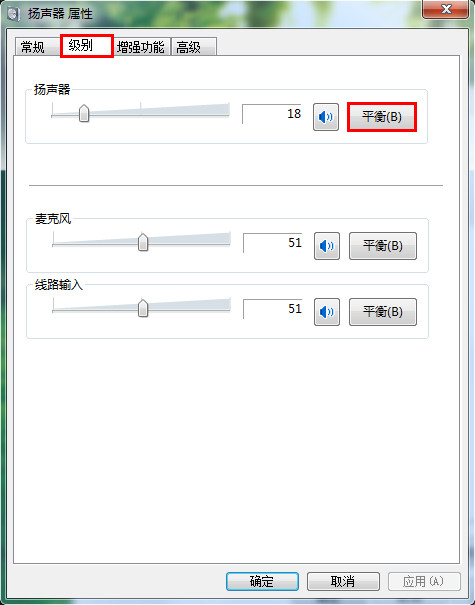This screenshot has width=475, height=605.
Task: Select the 级别 tab
Action: coord(87,46)
